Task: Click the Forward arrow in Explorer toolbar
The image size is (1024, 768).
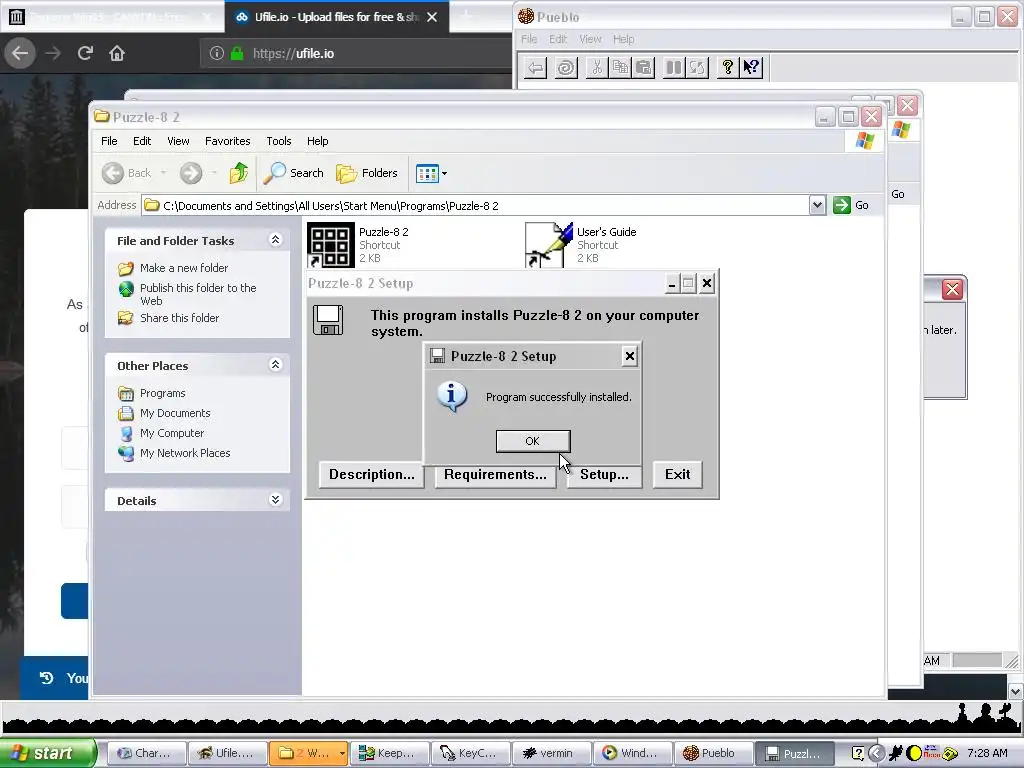Action: pos(191,173)
